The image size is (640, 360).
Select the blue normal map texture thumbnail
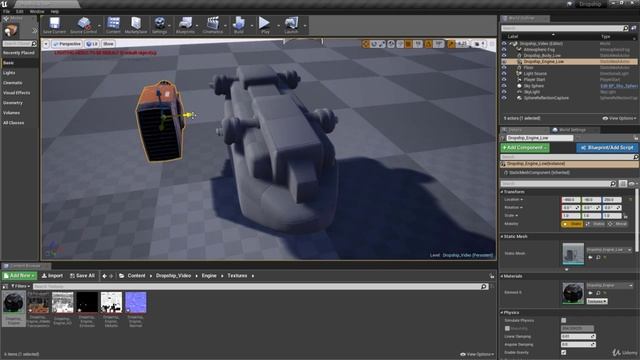click(136, 302)
